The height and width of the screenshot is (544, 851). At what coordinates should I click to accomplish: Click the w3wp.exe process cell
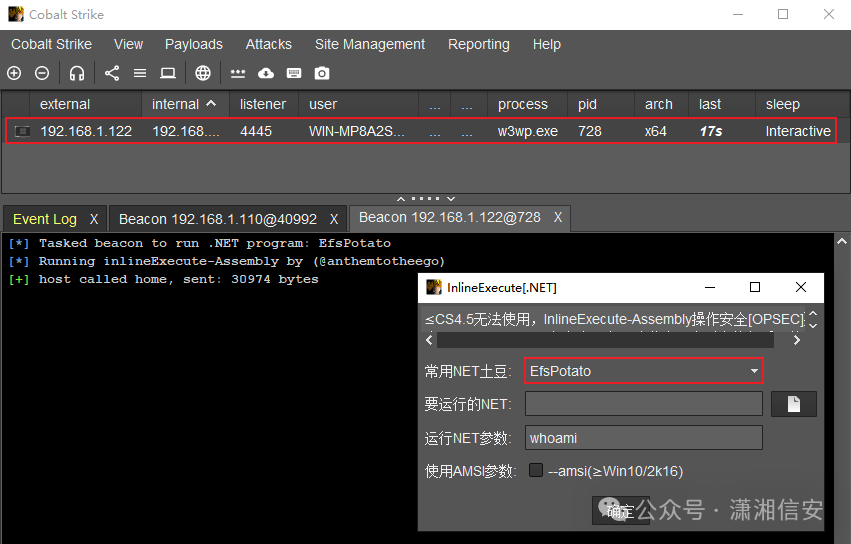(528, 131)
